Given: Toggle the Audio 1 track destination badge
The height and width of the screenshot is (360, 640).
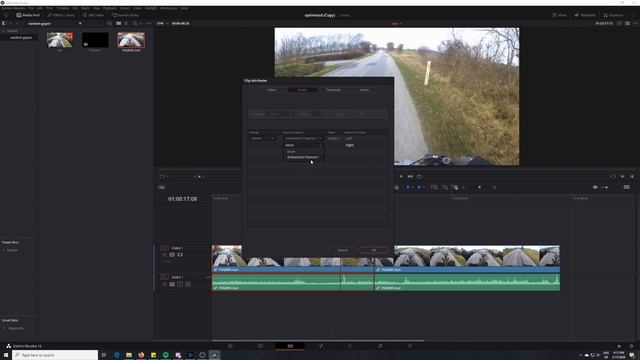Looking at the screenshot, I should coord(164,277).
